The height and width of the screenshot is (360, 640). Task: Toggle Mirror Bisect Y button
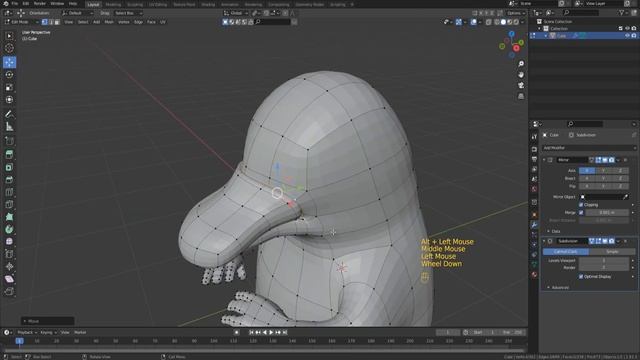pyautogui.click(x=604, y=178)
